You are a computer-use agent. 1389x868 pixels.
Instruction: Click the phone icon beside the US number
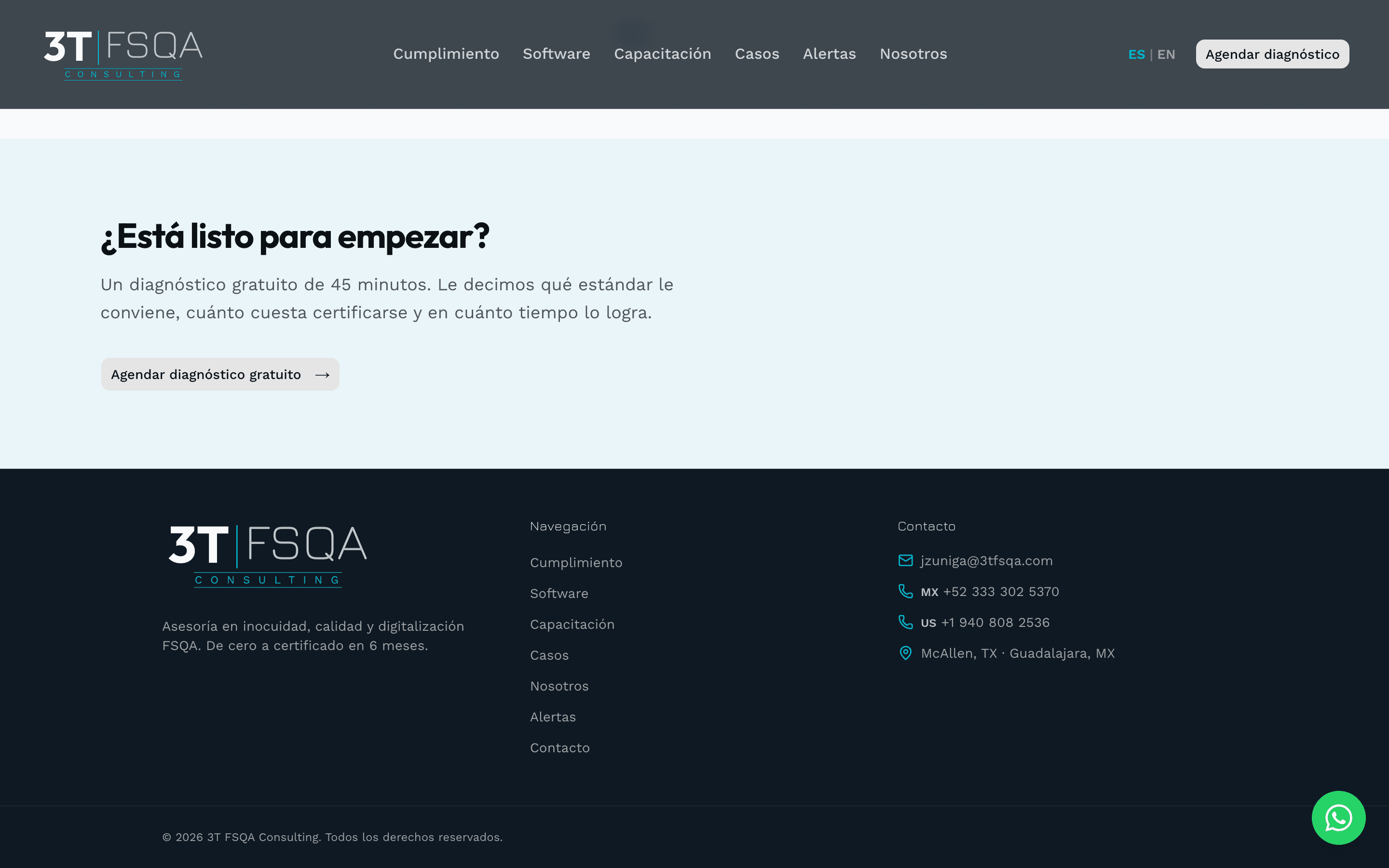tap(905, 622)
